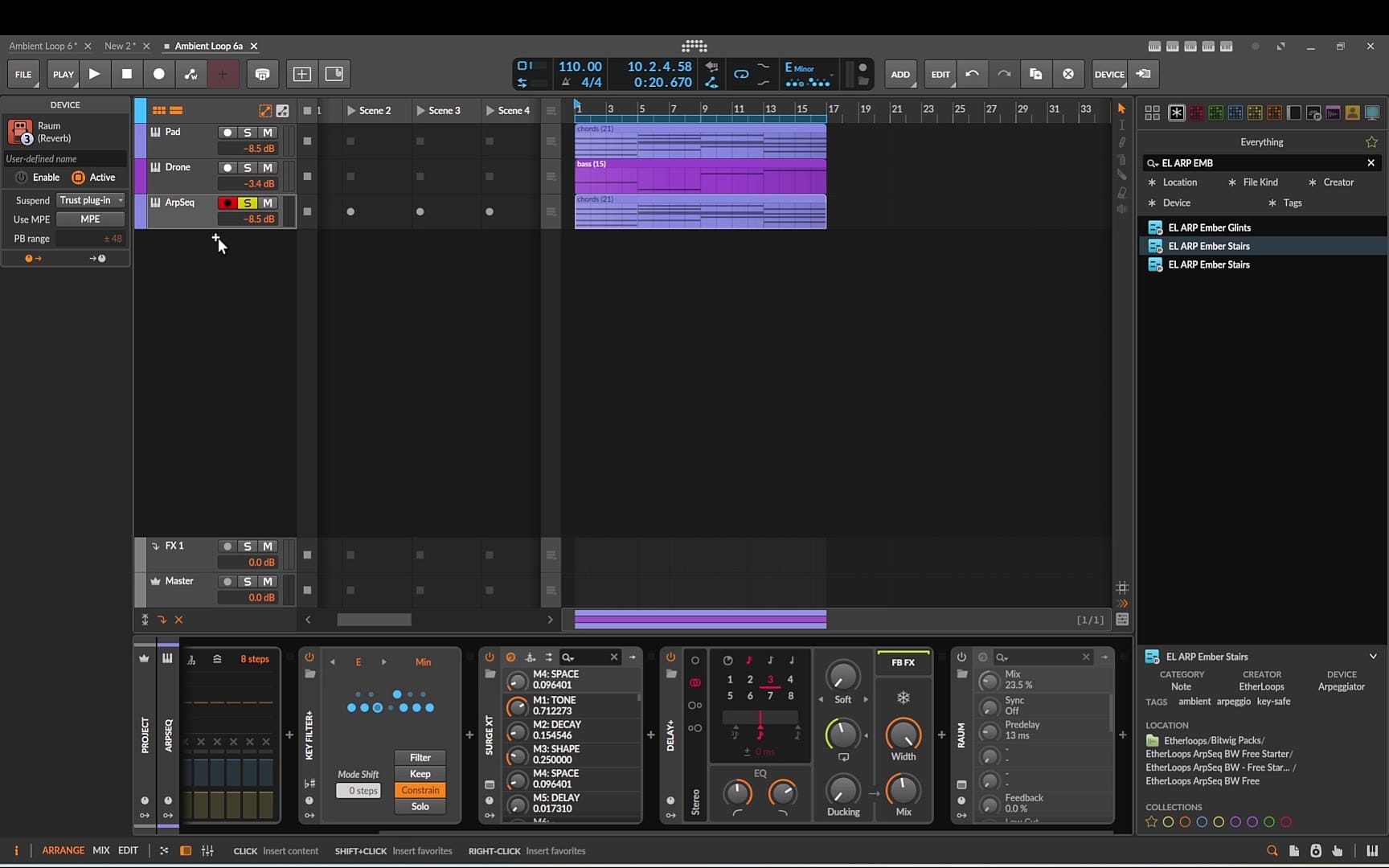Click the tempo value 110.00
Viewport: 1389px width, 868px height.
tap(580, 67)
